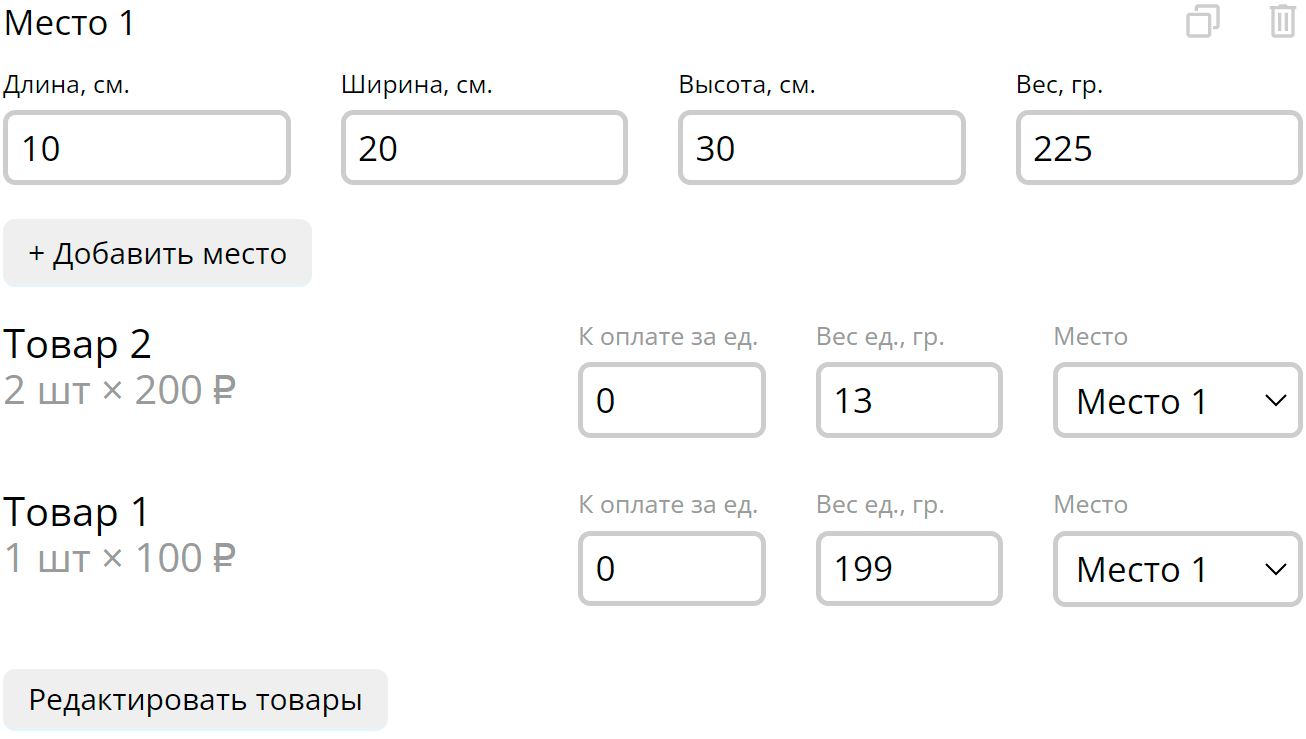The height and width of the screenshot is (739, 1306).
Task: Click the Редактировать товары button
Action: click(x=196, y=700)
